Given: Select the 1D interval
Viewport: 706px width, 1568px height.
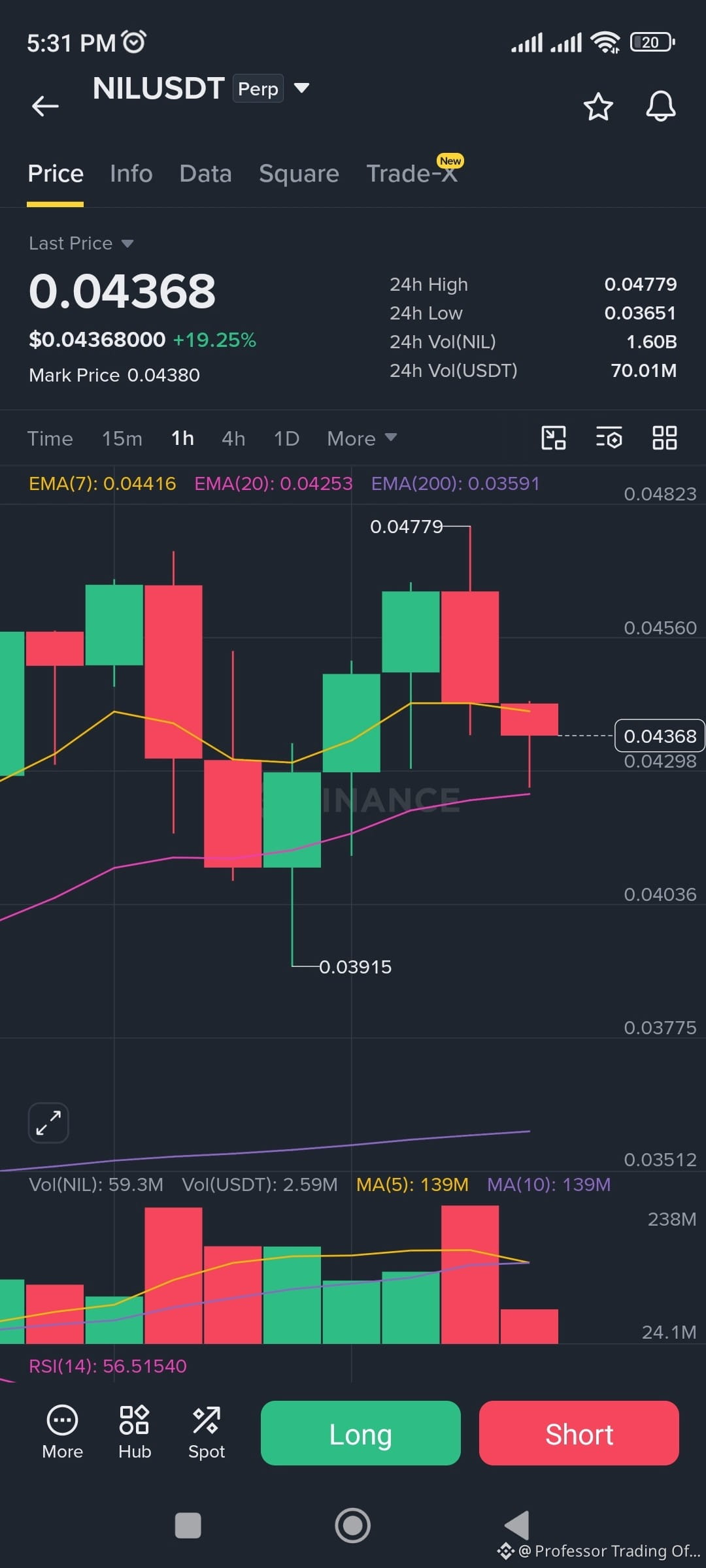Looking at the screenshot, I should coord(286,438).
